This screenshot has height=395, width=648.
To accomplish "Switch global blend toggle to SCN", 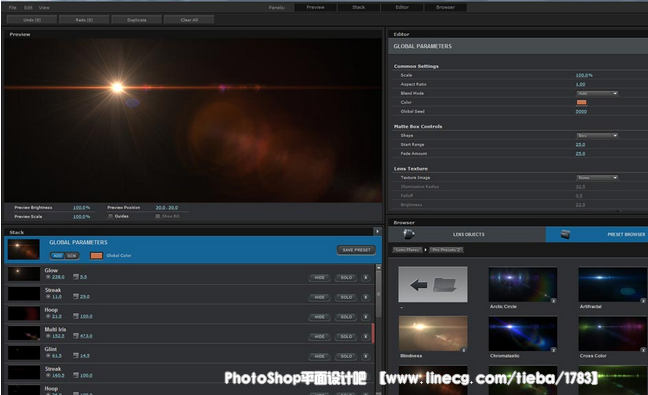I will click(x=72, y=256).
